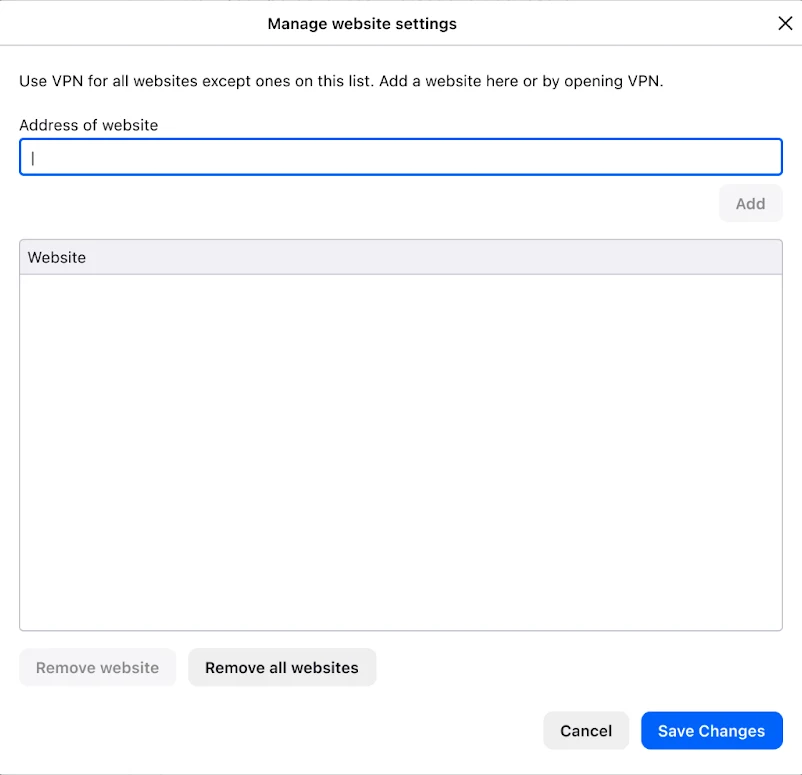Screen dimensions: 802x775
Task: Click the Remove website button
Action: [97, 668]
